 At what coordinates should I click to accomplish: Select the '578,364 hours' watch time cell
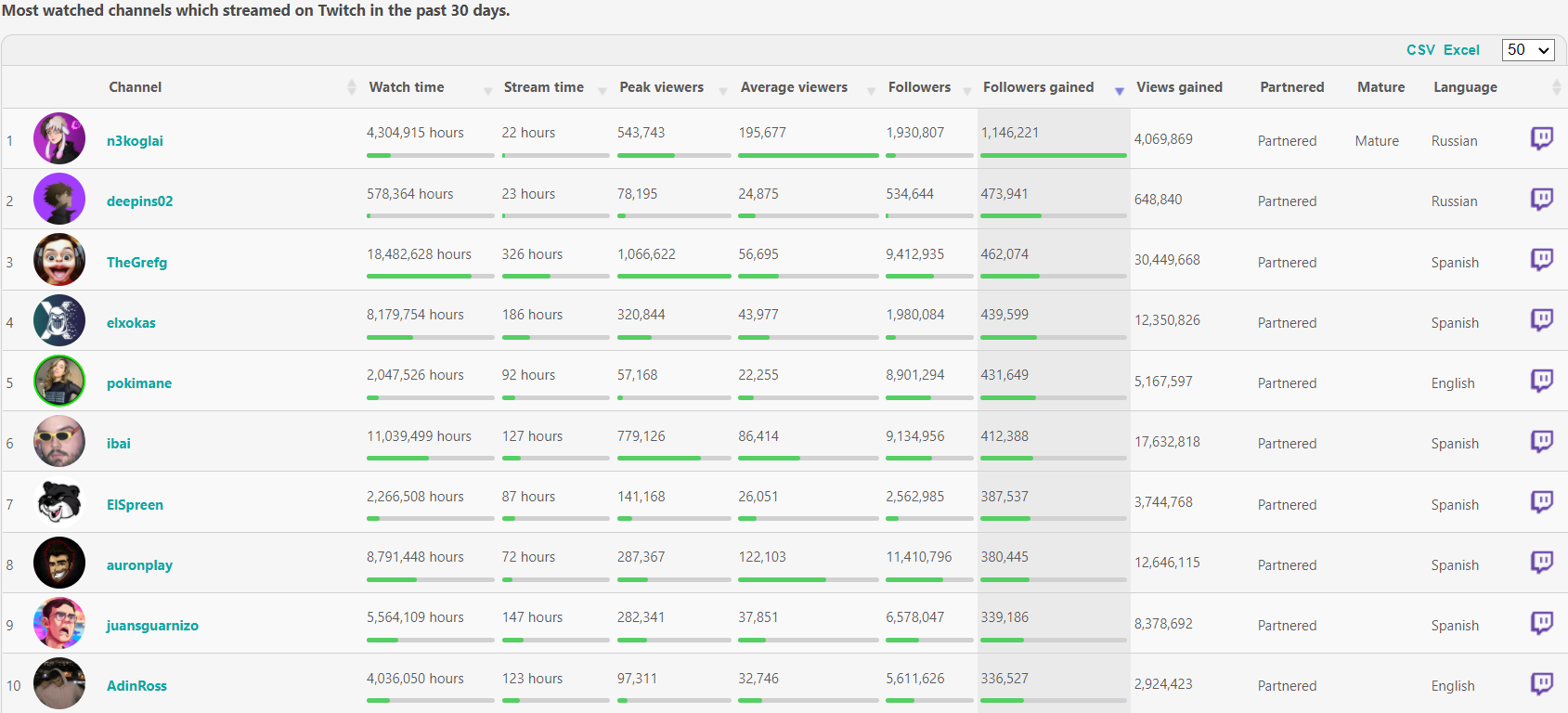pyautogui.click(x=409, y=194)
